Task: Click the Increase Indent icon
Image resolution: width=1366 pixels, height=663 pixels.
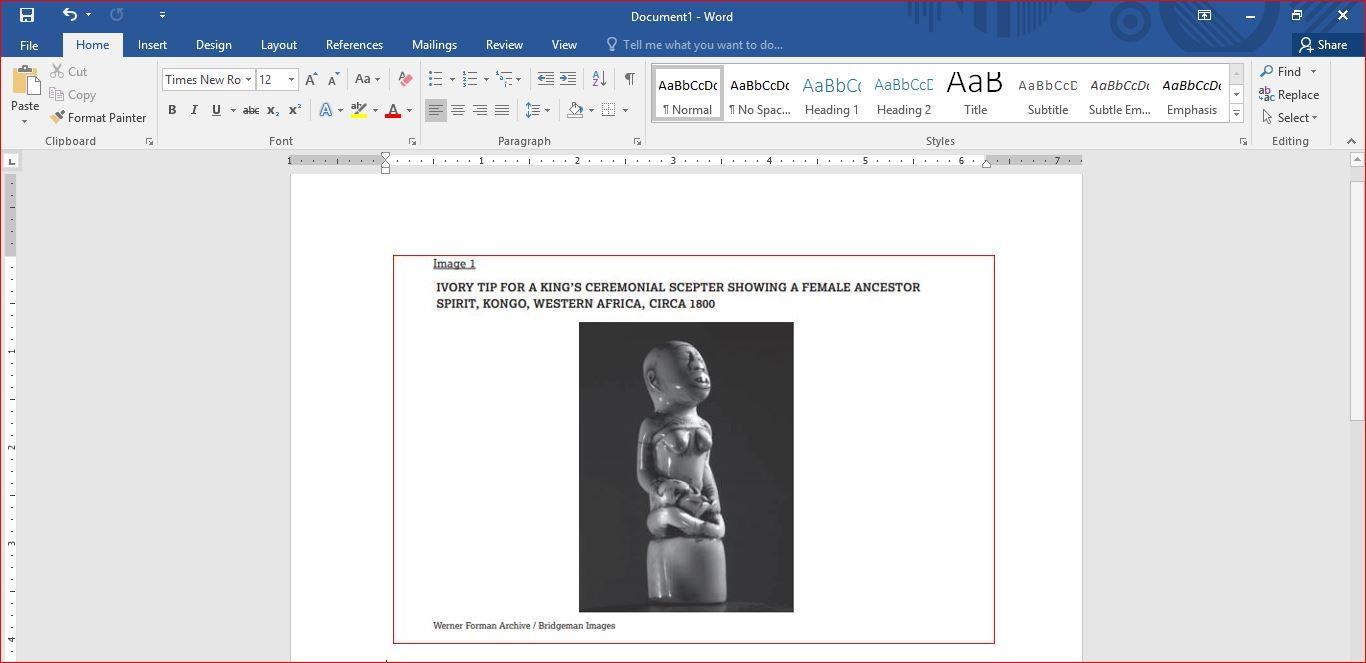Action: click(568, 79)
